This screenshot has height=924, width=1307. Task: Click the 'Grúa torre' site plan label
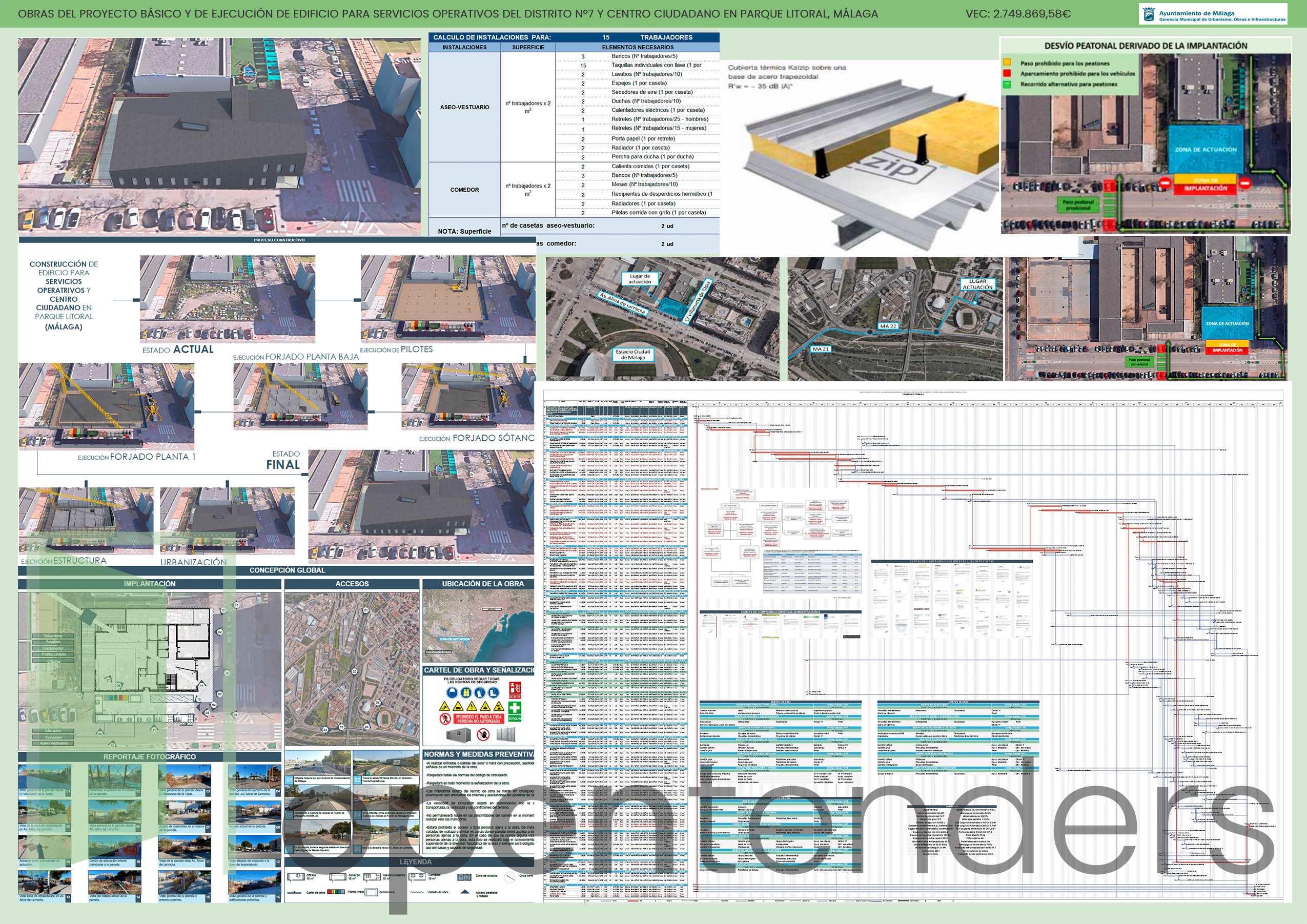tap(53, 636)
